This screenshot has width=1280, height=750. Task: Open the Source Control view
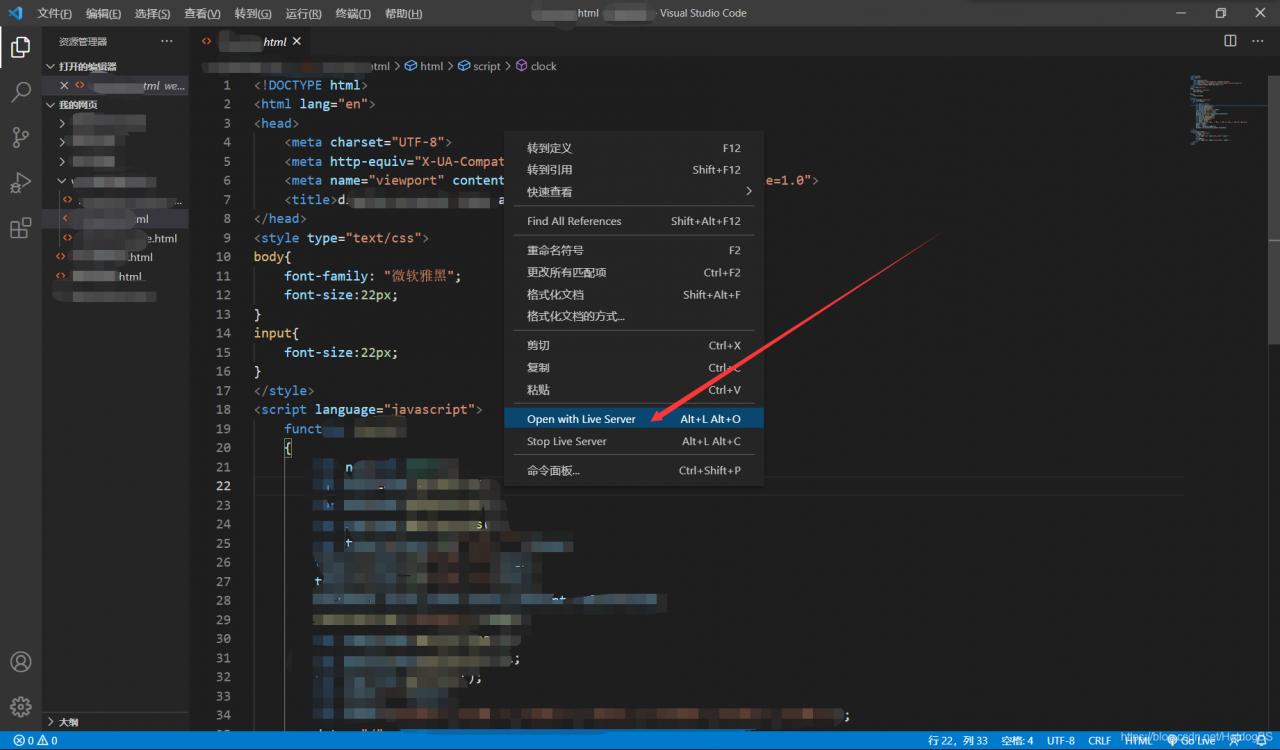pos(20,138)
